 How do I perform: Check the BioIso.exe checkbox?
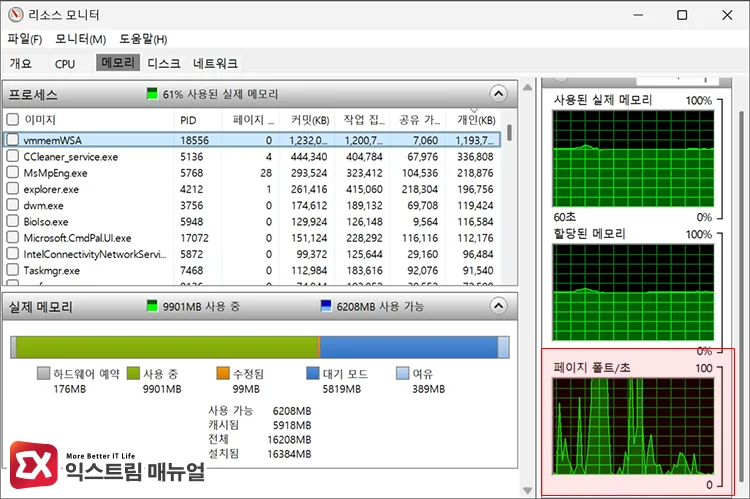[12, 221]
